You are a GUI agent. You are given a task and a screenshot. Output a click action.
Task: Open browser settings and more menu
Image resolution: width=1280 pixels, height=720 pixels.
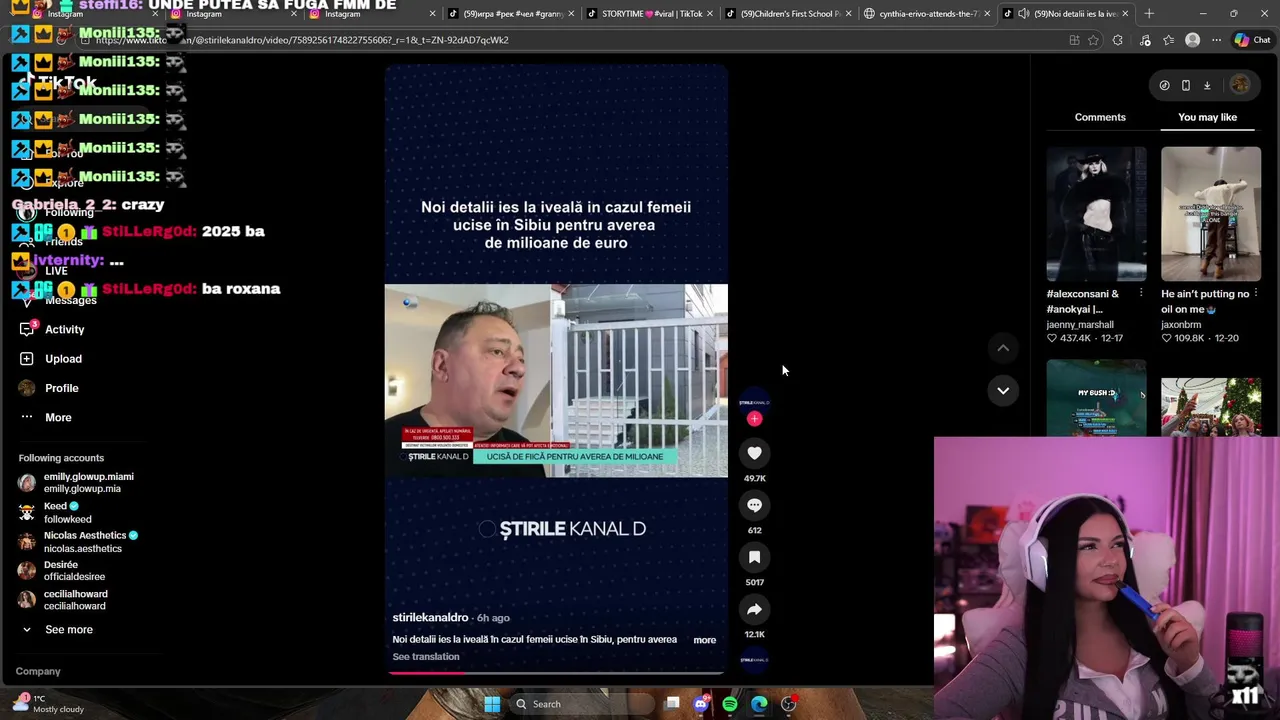click(x=1216, y=40)
